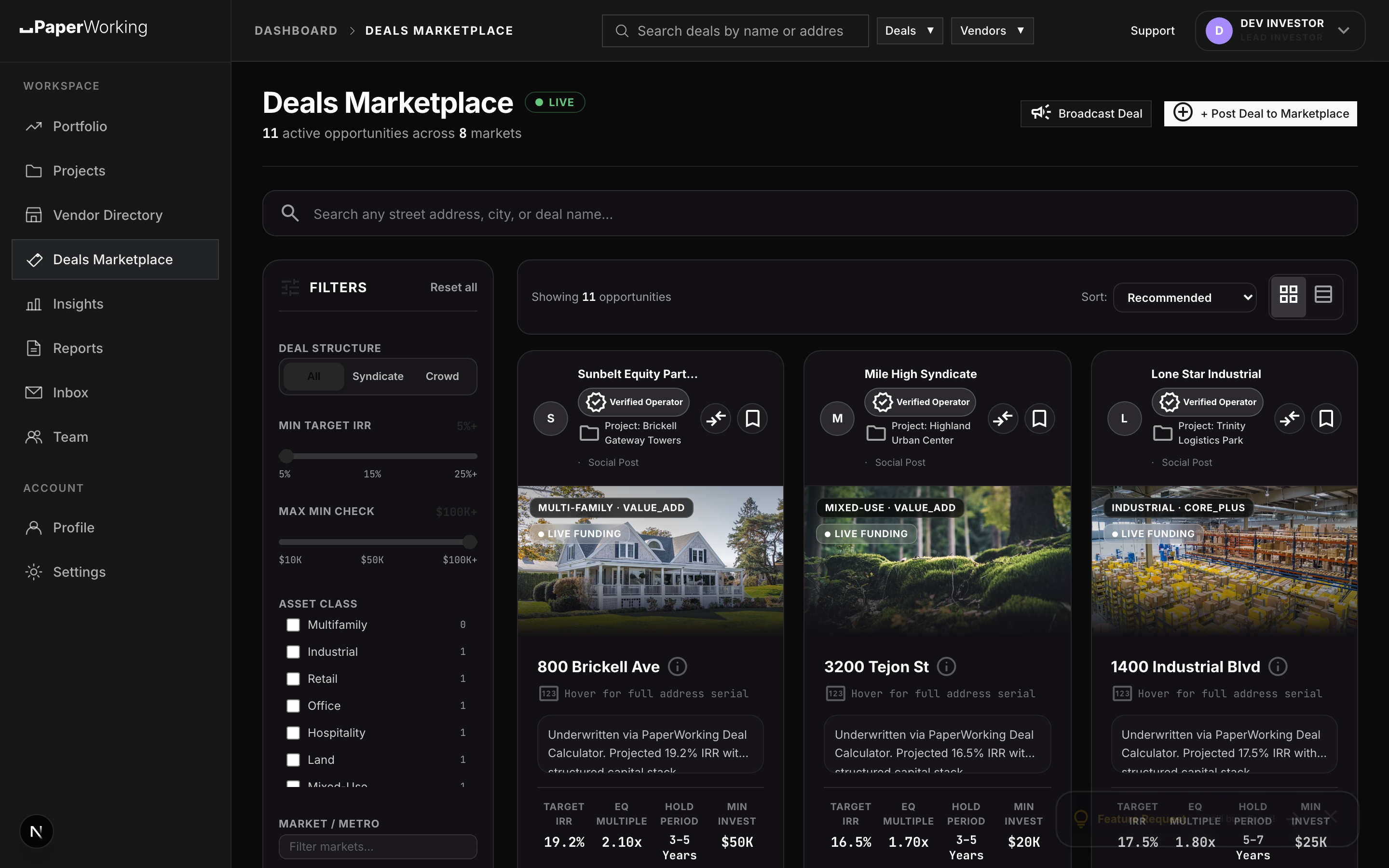1389x868 pixels.
Task: Go to Dashboard via the breadcrumb
Action: (x=296, y=30)
